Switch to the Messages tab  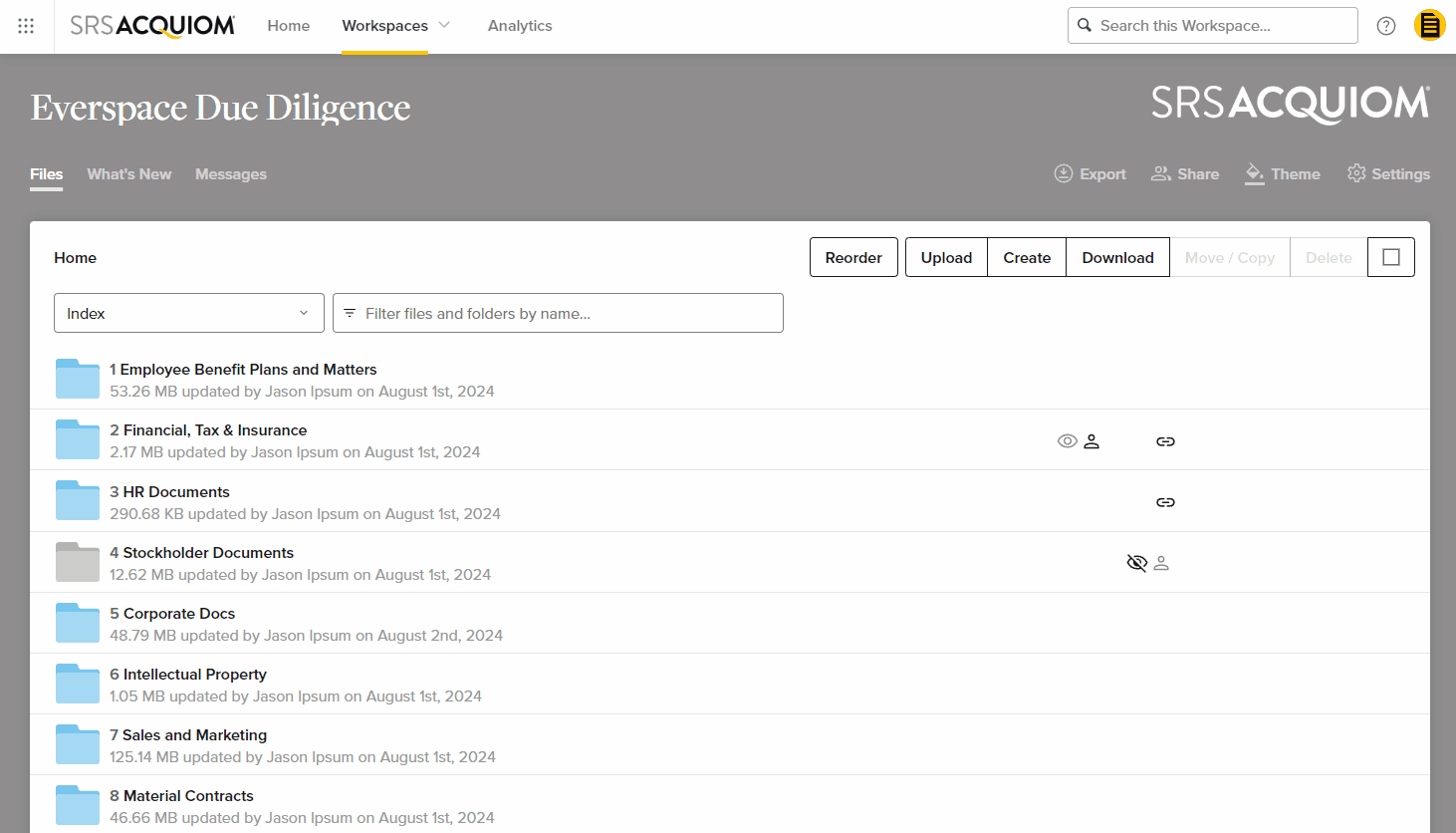click(231, 174)
